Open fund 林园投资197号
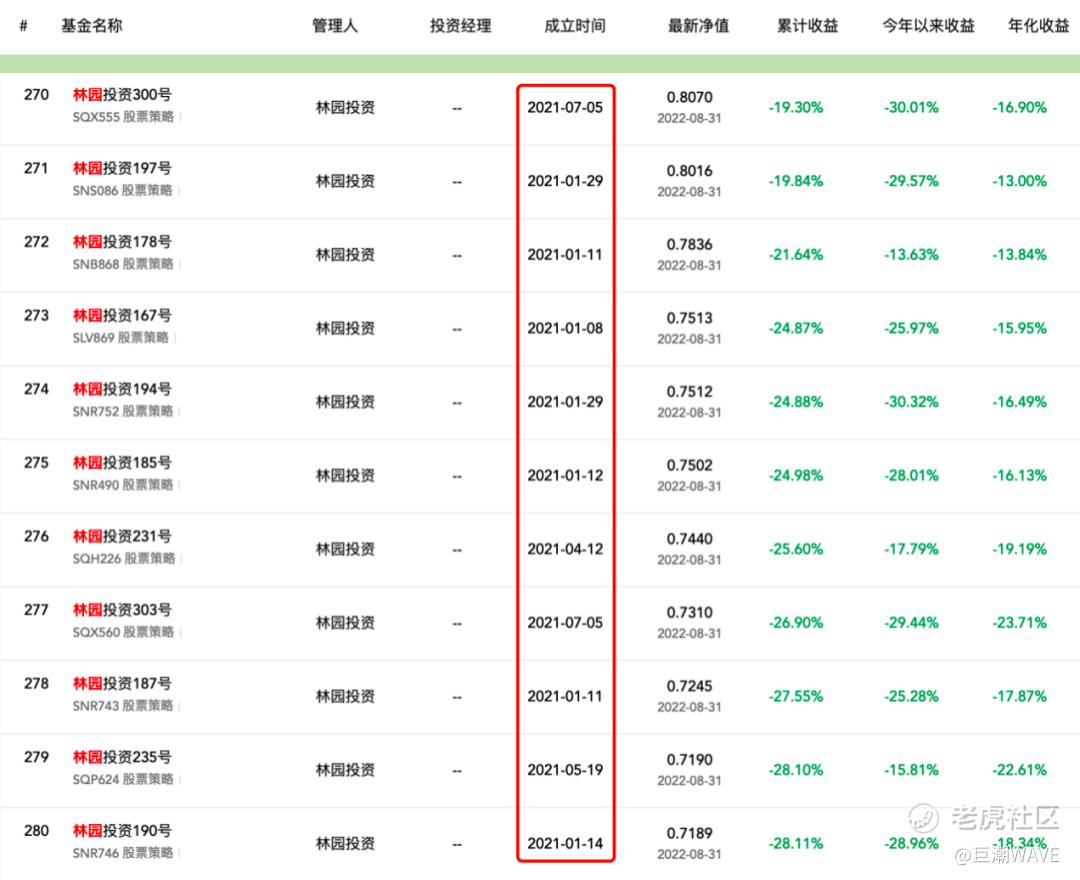The width and height of the screenshot is (1080, 880). click(x=122, y=169)
